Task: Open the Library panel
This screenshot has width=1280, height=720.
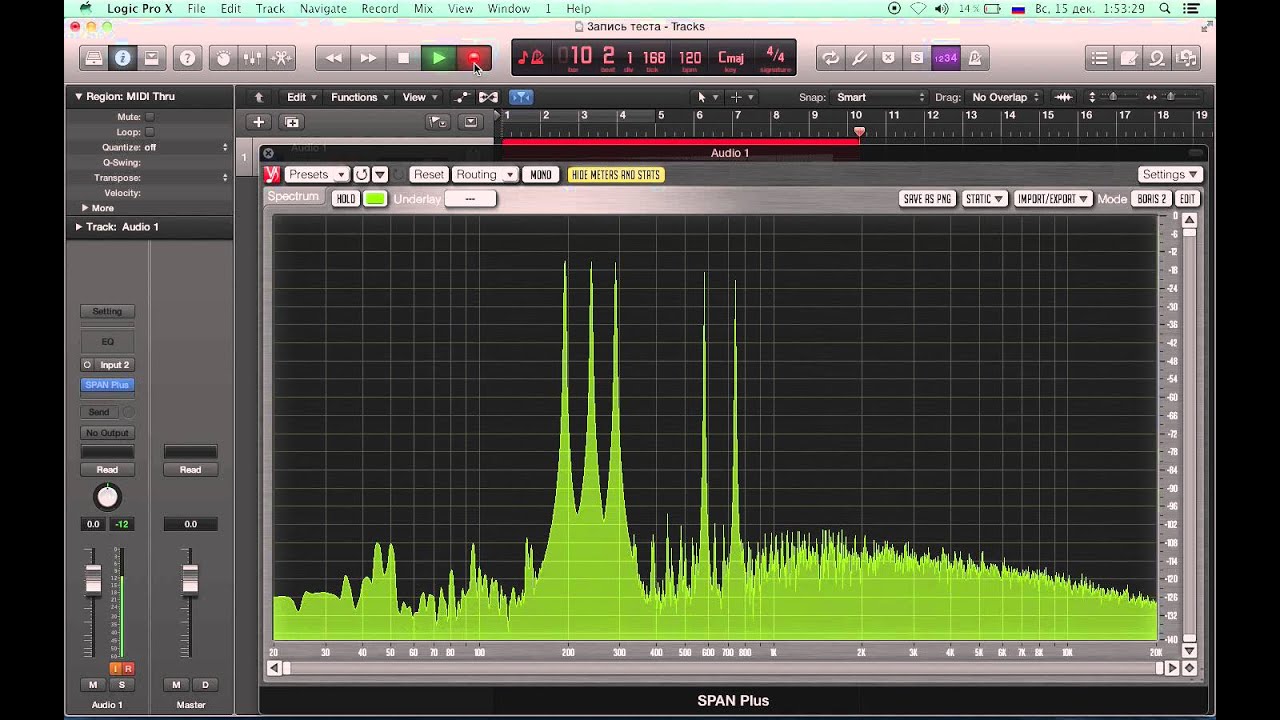Action: (x=93, y=58)
